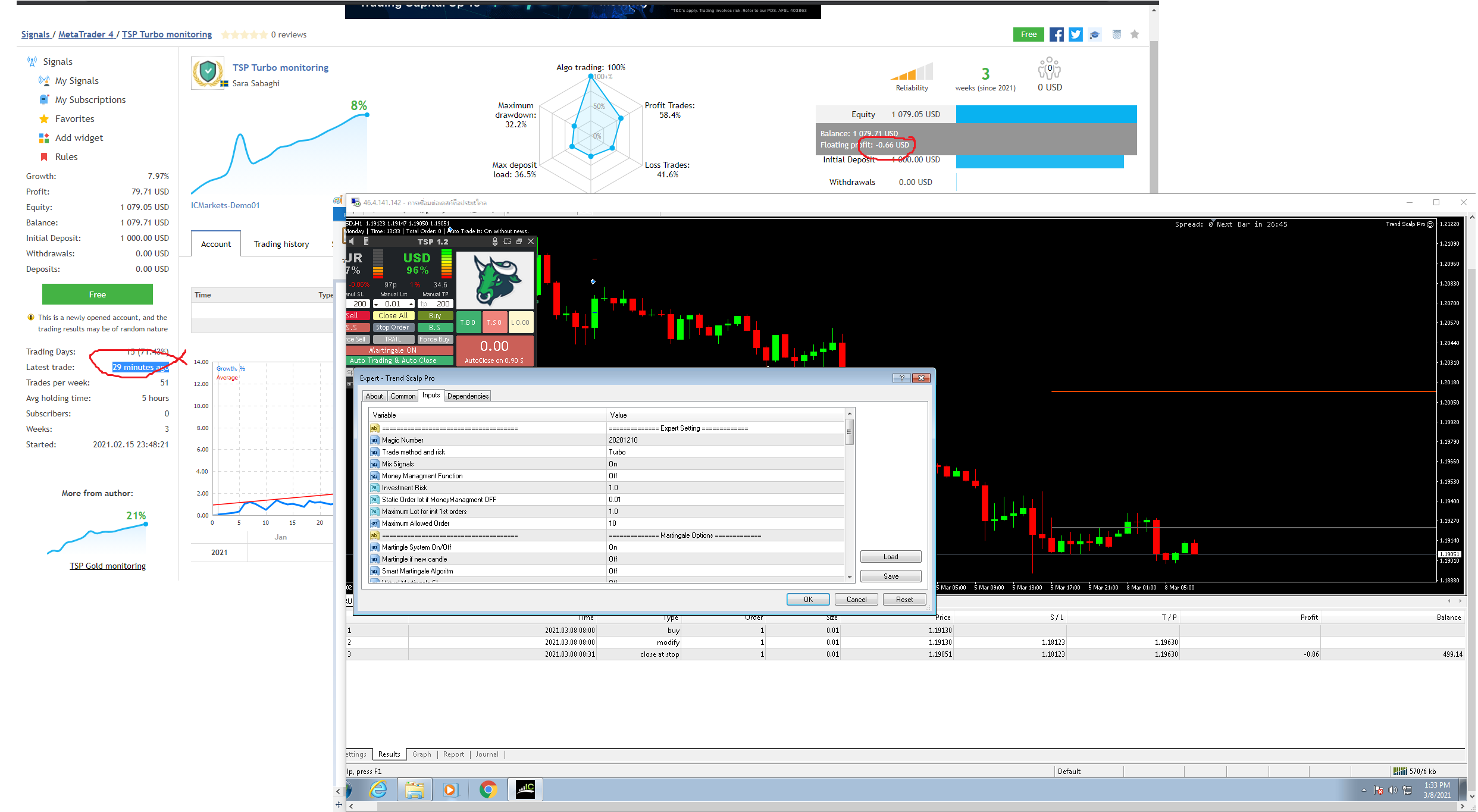The height and width of the screenshot is (812, 1478).
Task: Click Twitter share icon
Action: pyautogui.click(x=1075, y=35)
